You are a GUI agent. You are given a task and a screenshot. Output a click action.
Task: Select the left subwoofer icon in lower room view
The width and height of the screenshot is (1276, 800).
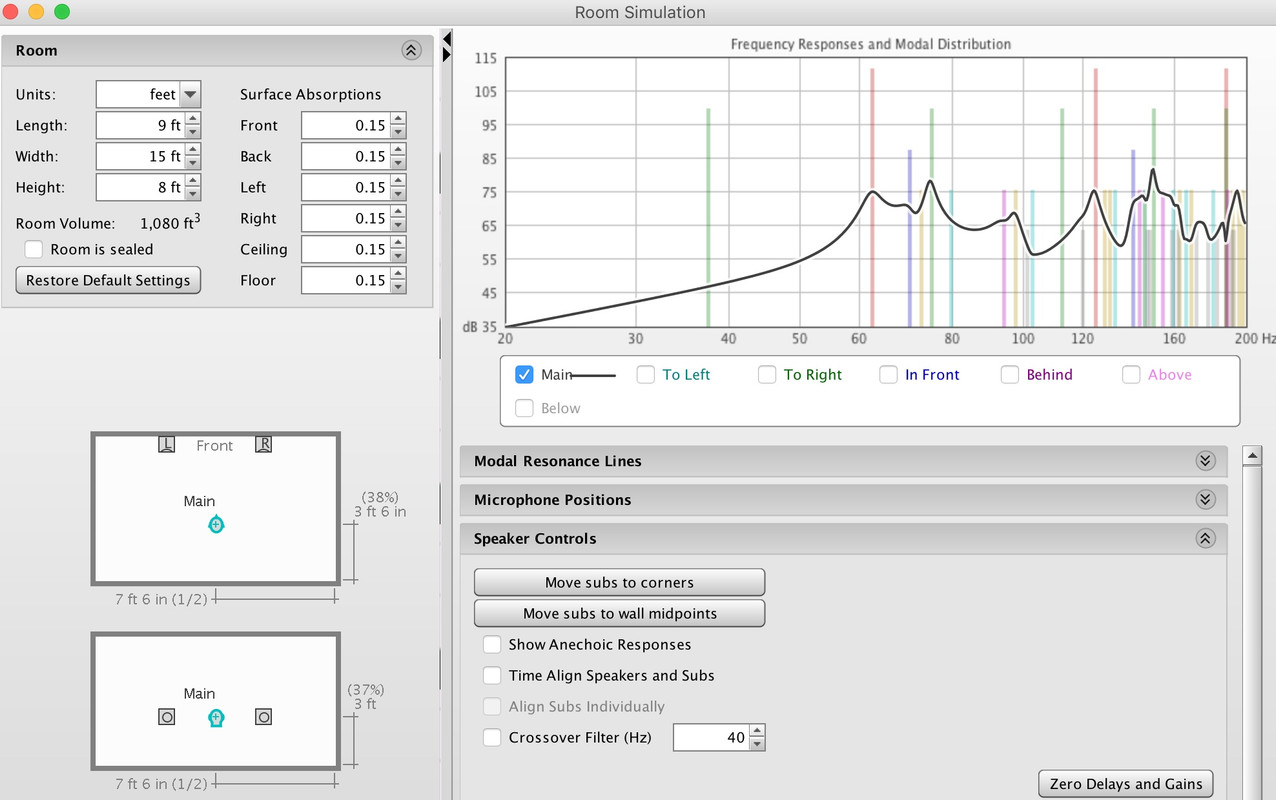click(167, 717)
